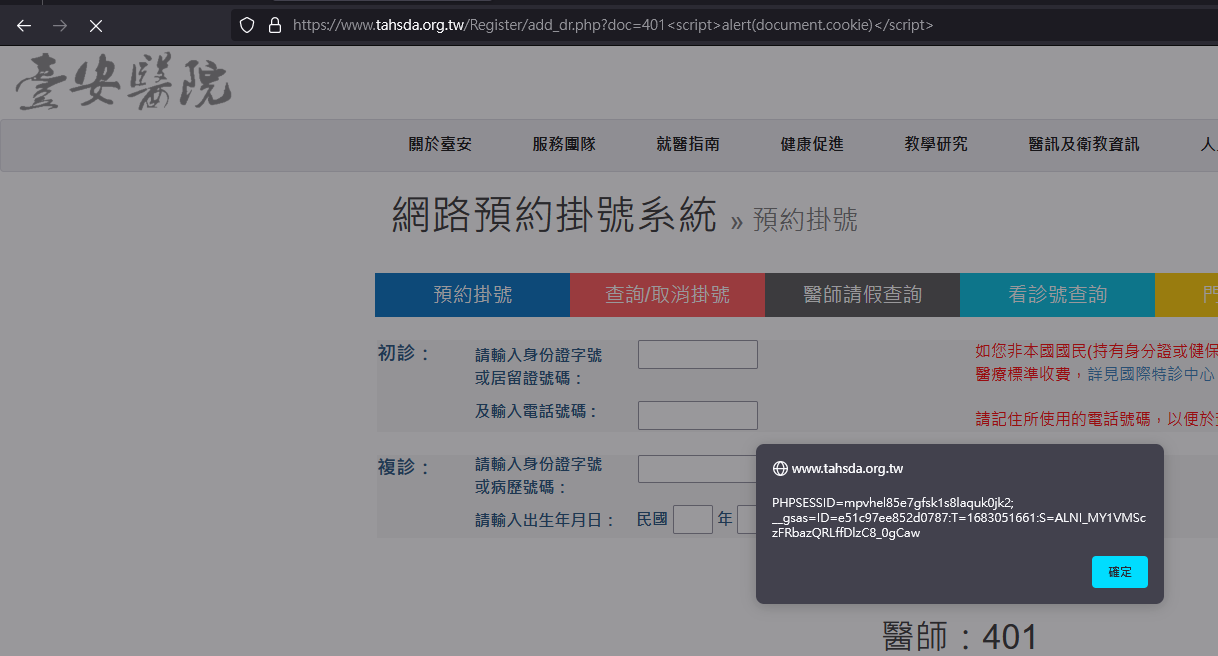Click the 網路預約掛號系統 heading
1218x656 pixels.
[554, 215]
